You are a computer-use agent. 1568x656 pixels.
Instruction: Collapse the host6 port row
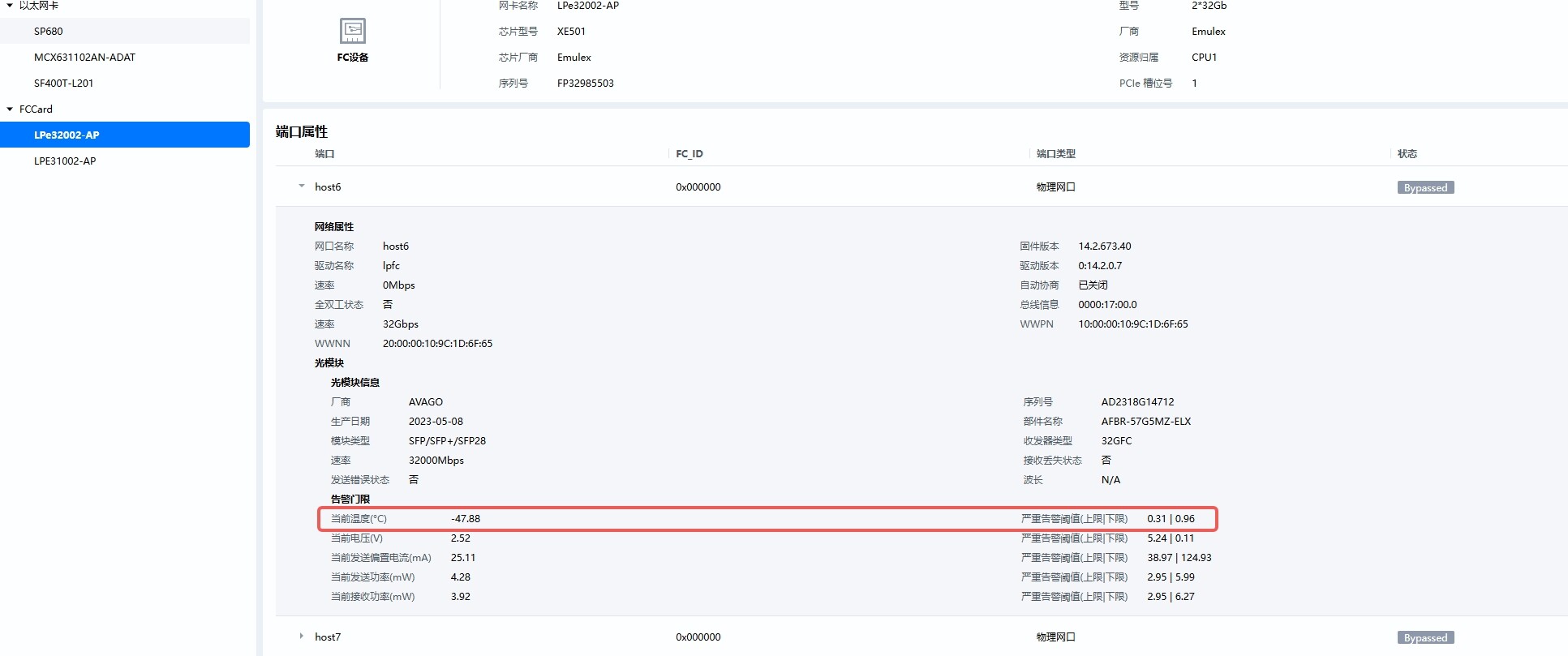pos(302,187)
